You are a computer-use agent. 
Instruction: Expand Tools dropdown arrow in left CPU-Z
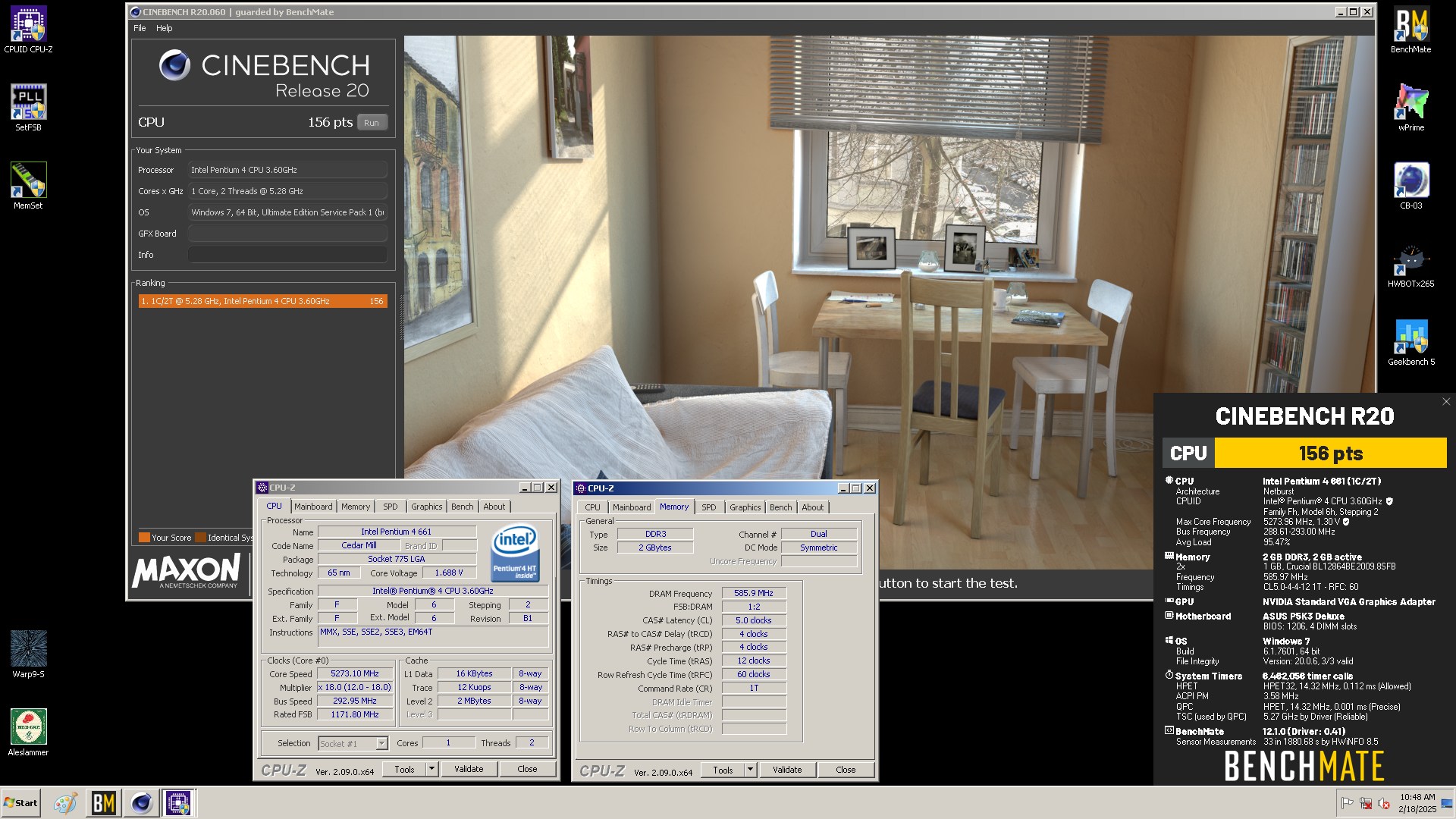(x=432, y=769)
